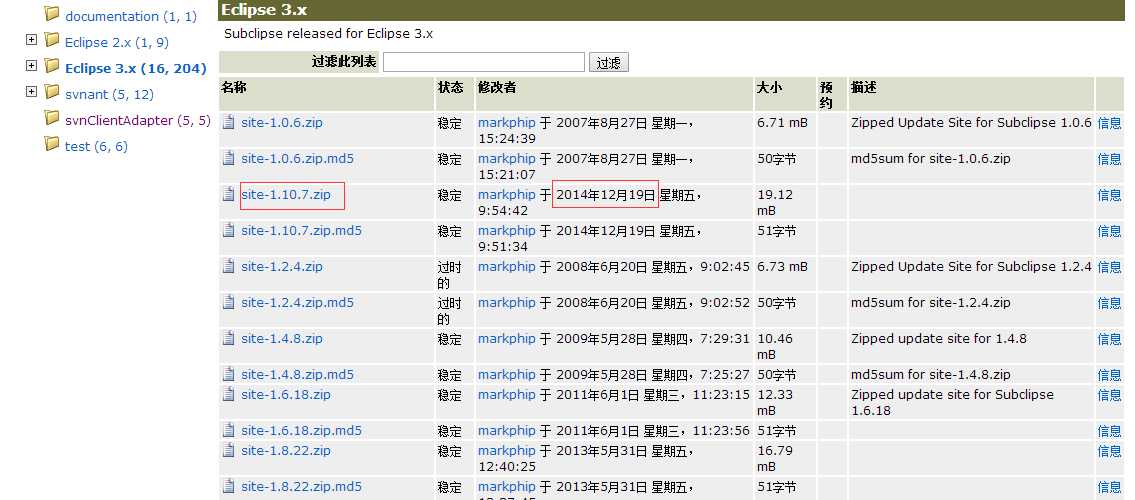1135x500 pixels.
Task: Open site-1.0.6.zip.md5 link
Action: pyautogui.click(x=298, y=158)
